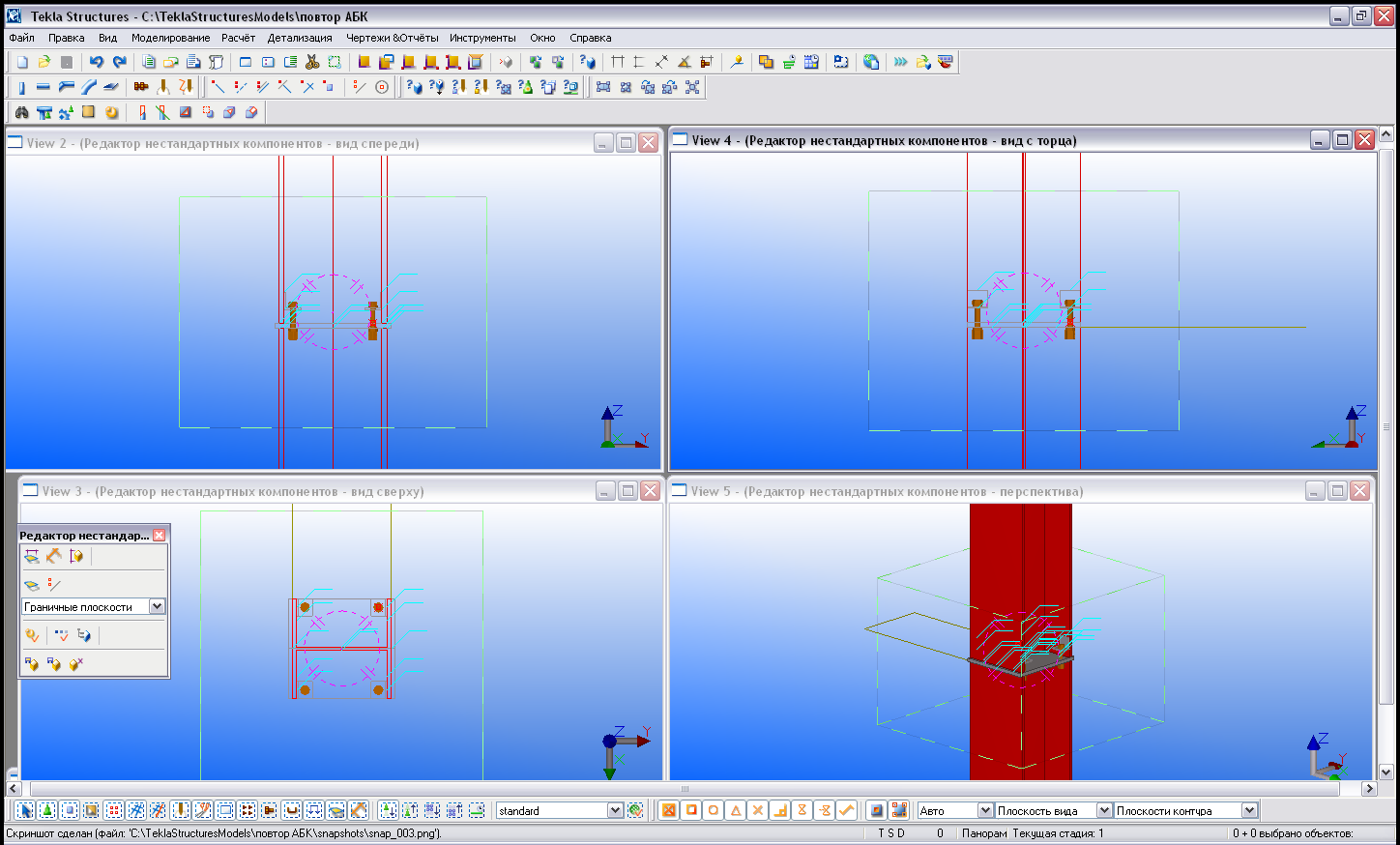
Task: Click the close custom component editor icon
Action: click(76, 664)
